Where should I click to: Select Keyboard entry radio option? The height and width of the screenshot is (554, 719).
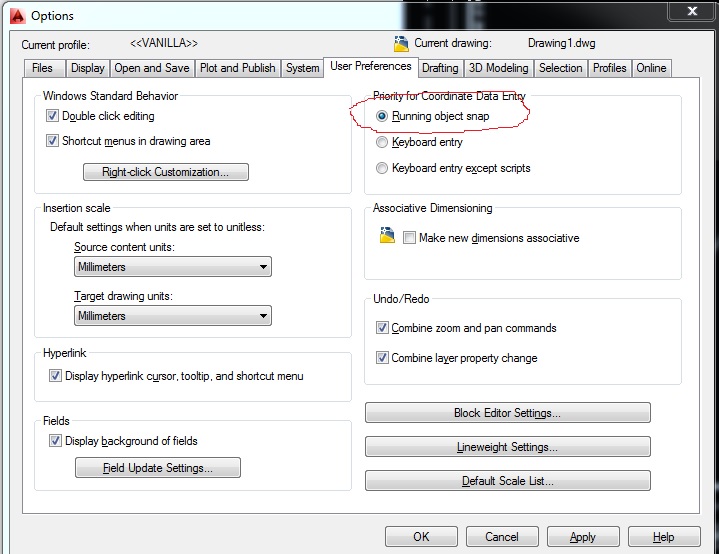pyautogui.click(x=382, y=142)
